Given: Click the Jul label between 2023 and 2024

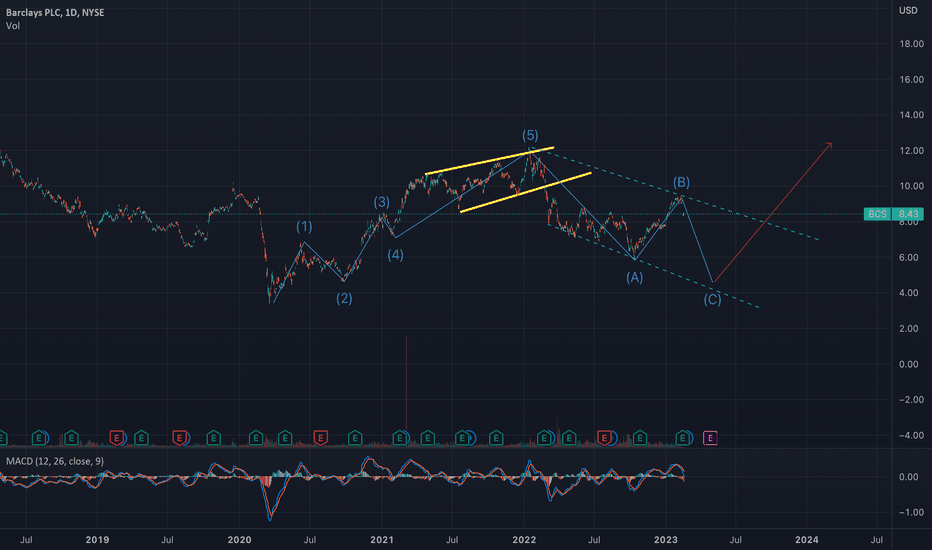Looking at the screenshot, I should [735, 540].
